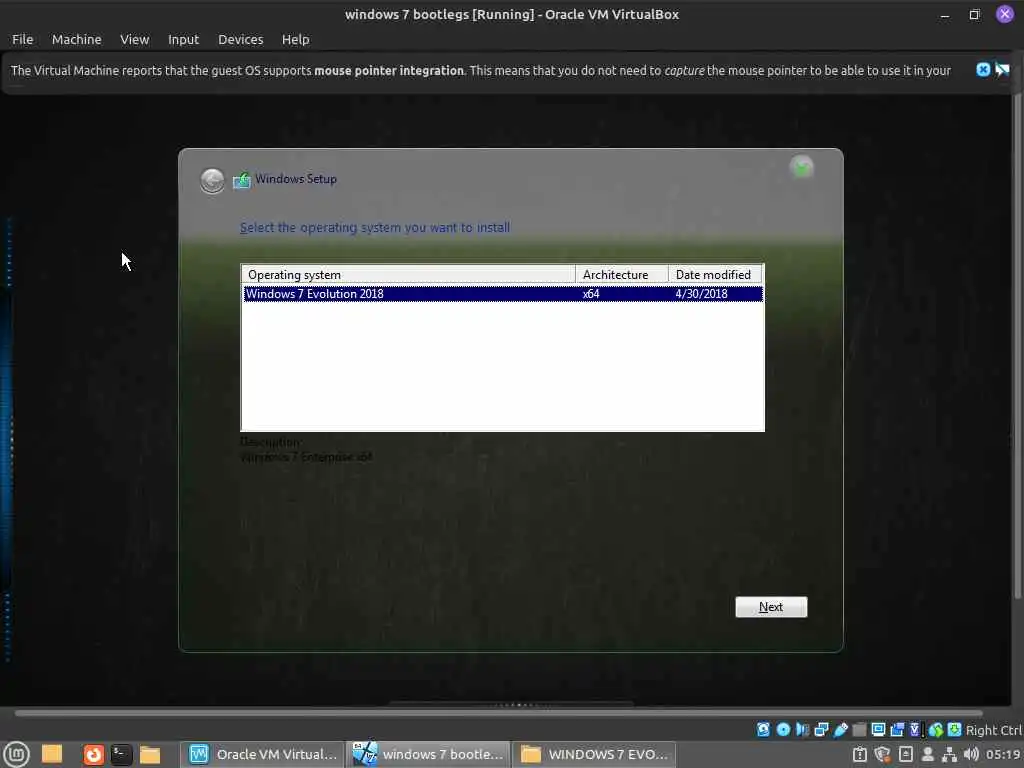Click the clock showing 05:19
1024x768 pixels.
1004,754
